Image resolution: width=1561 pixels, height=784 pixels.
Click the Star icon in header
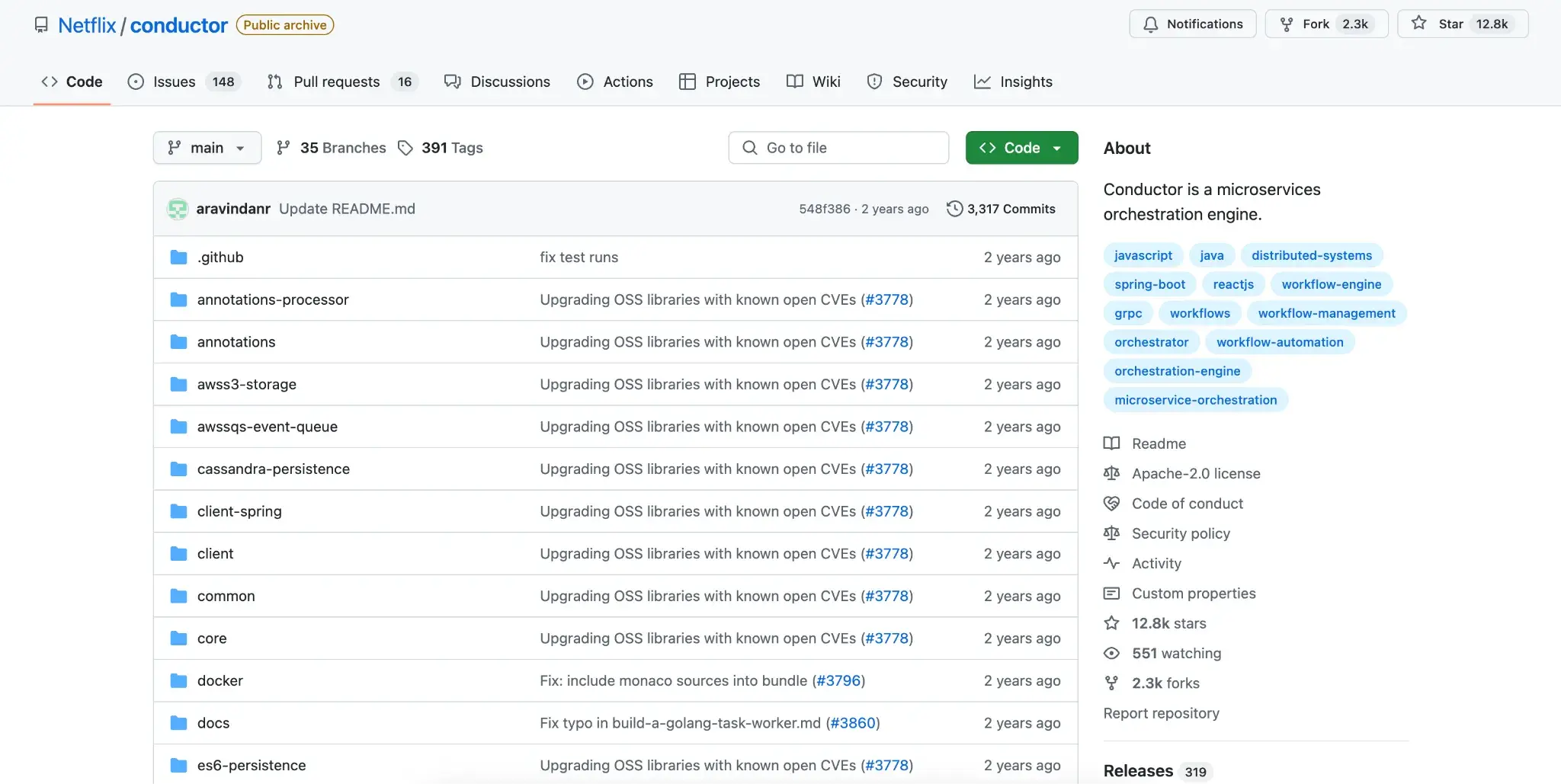(x=1418, y=24)
